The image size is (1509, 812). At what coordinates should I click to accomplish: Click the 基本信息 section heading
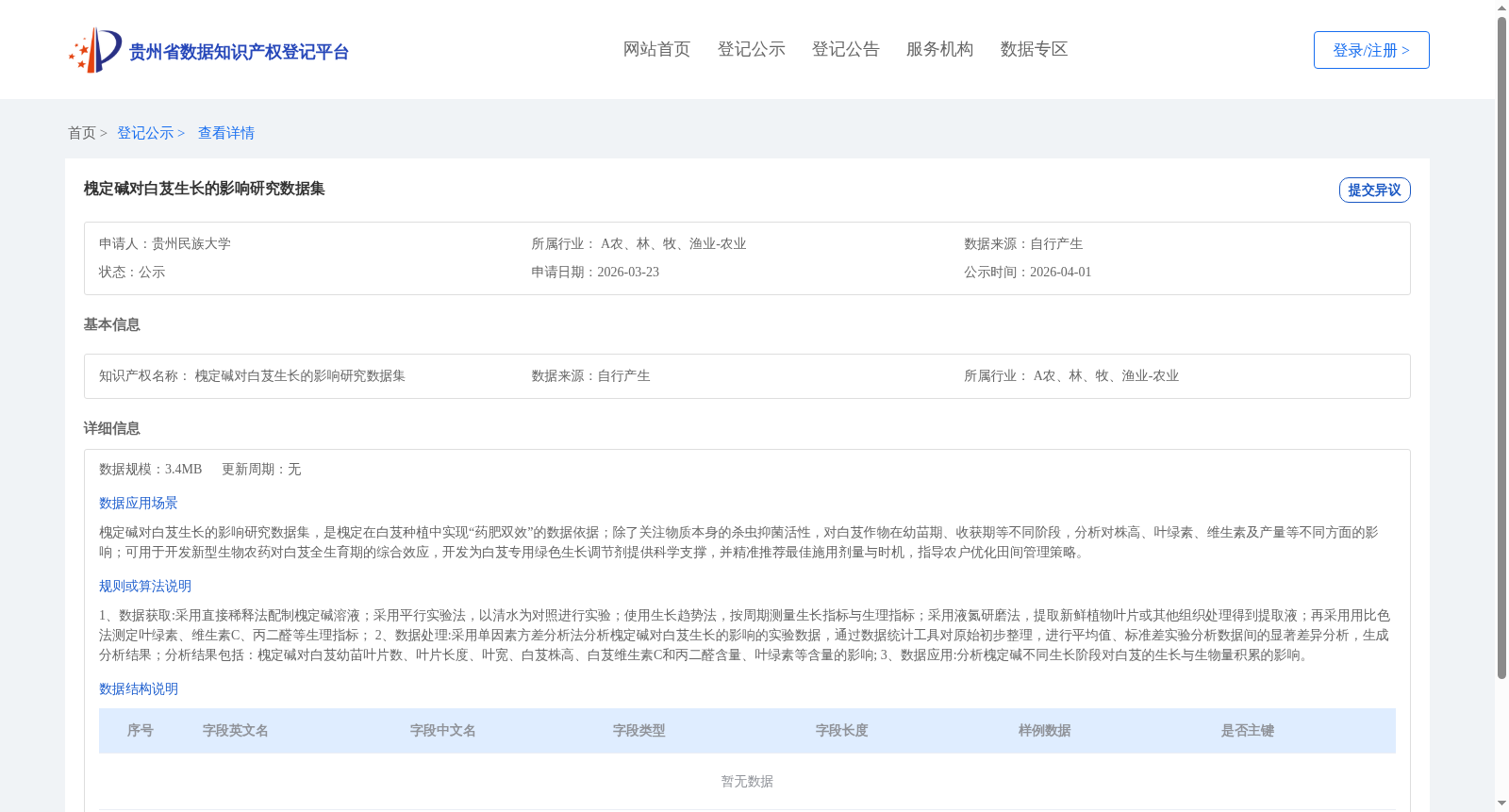coord(111,324)
